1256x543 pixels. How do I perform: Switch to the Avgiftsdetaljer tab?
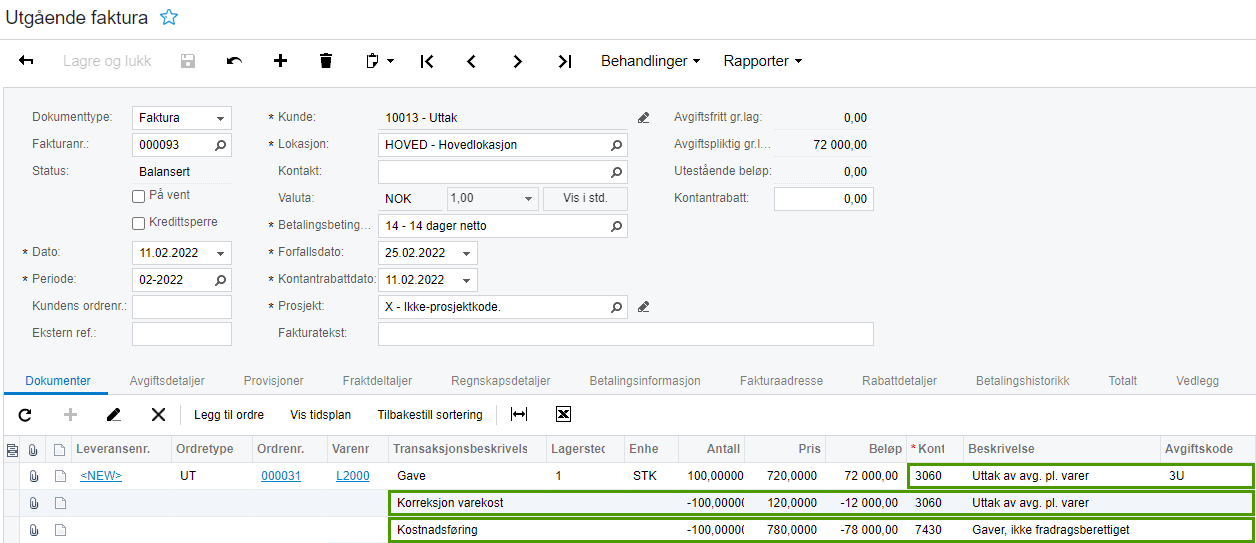tap(167, 381)
